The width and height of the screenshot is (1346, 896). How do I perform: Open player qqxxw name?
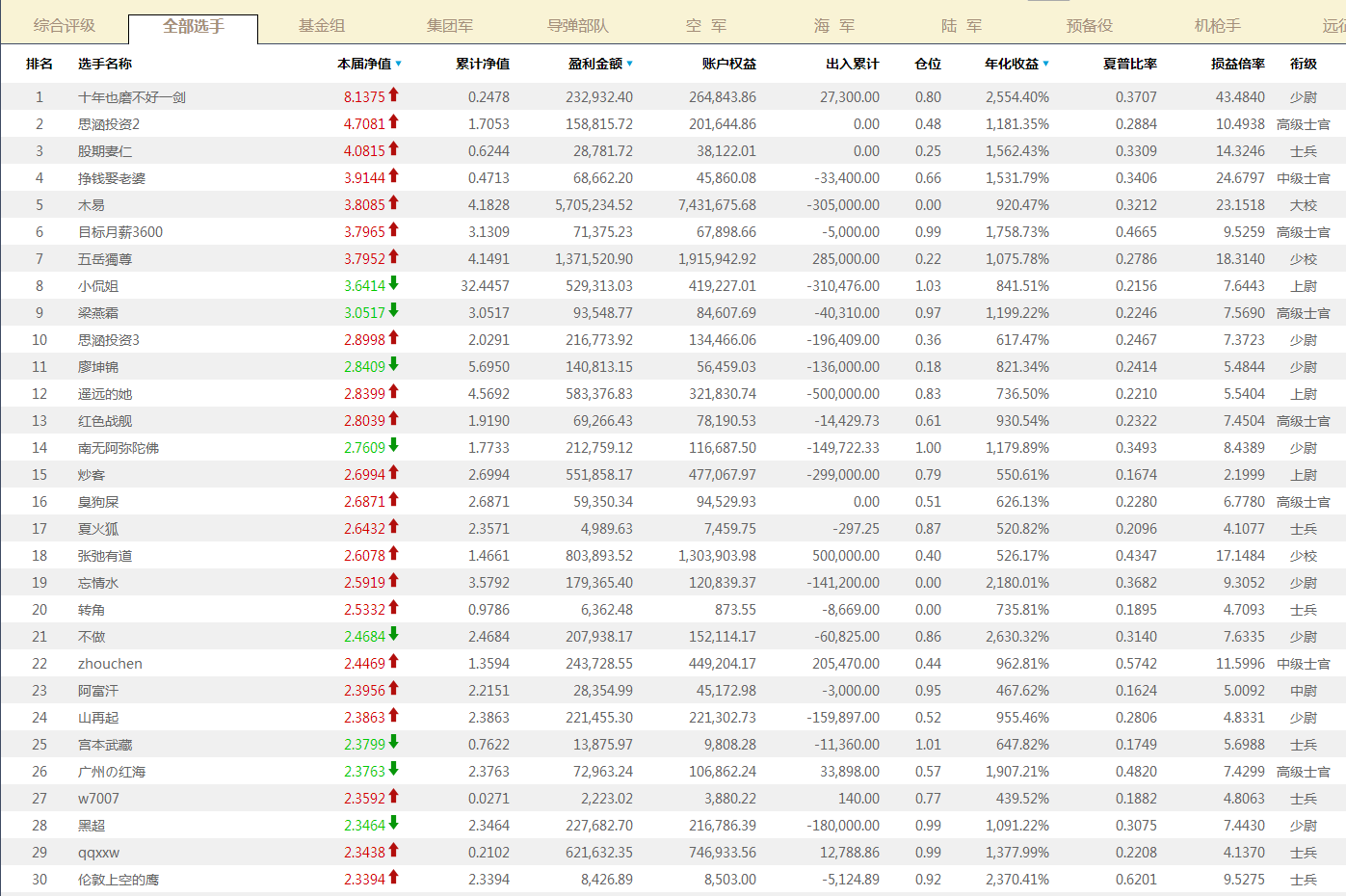(98, 853)
